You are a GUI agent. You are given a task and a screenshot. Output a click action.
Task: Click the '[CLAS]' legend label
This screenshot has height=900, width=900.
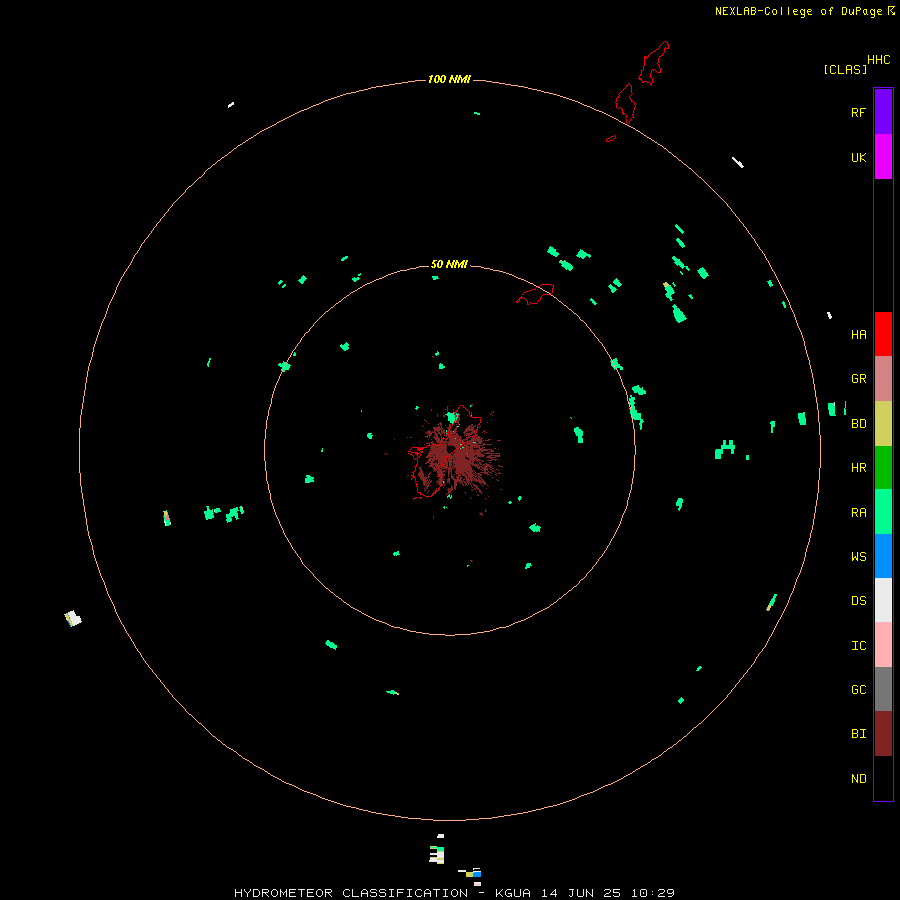(x=845, y=69)
